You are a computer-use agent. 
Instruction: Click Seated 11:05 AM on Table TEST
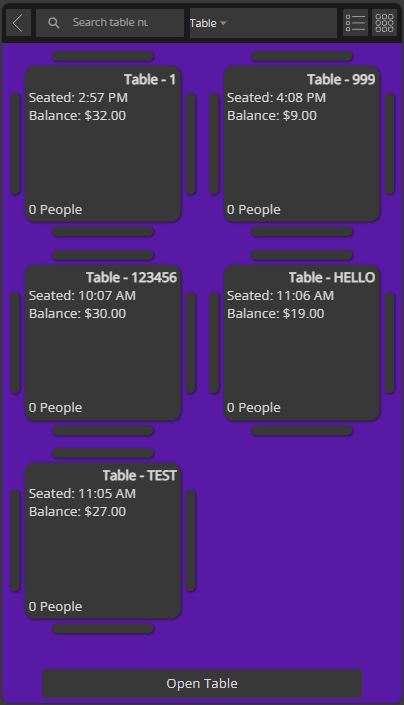(82, 494)
